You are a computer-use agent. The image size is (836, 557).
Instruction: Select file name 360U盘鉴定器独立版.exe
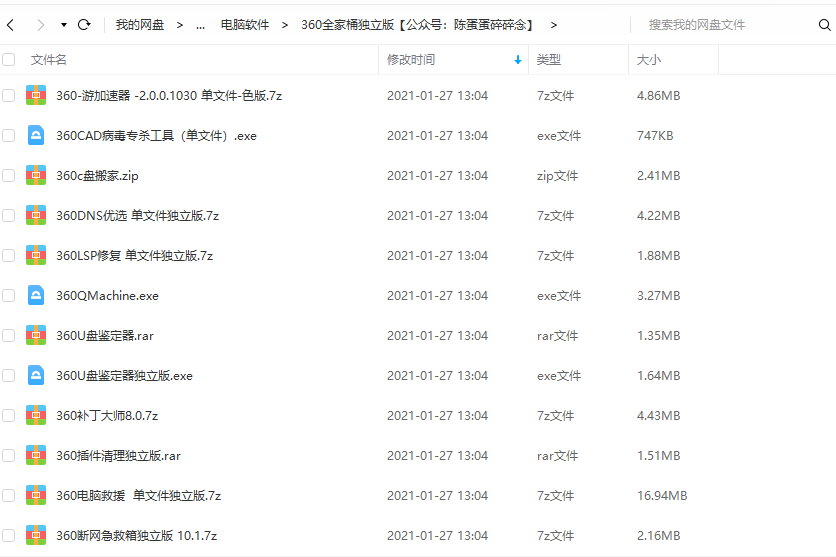tap(124, 375)
